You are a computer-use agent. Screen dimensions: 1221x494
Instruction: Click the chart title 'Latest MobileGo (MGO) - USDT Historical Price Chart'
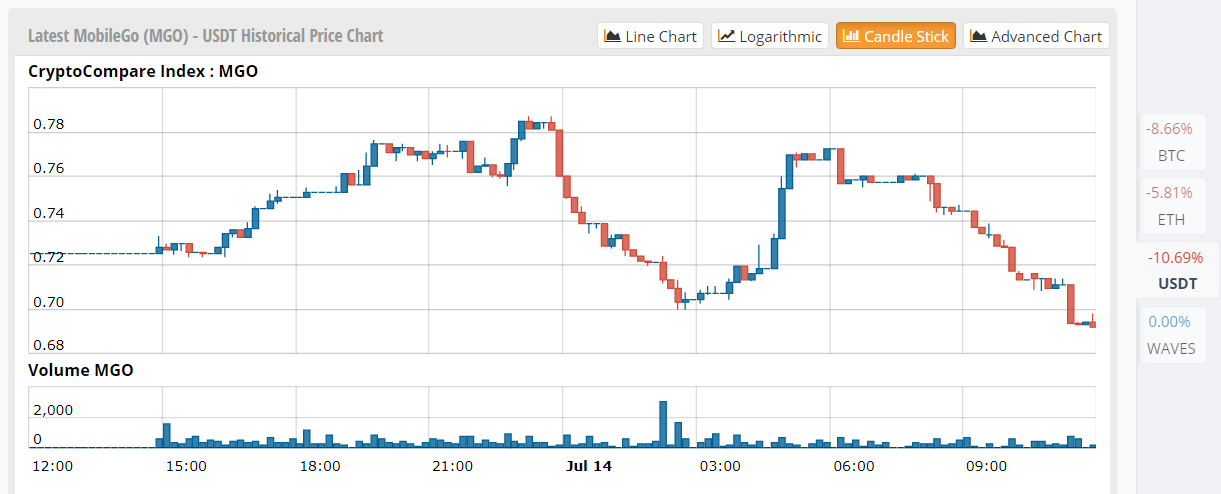point(206,36)
